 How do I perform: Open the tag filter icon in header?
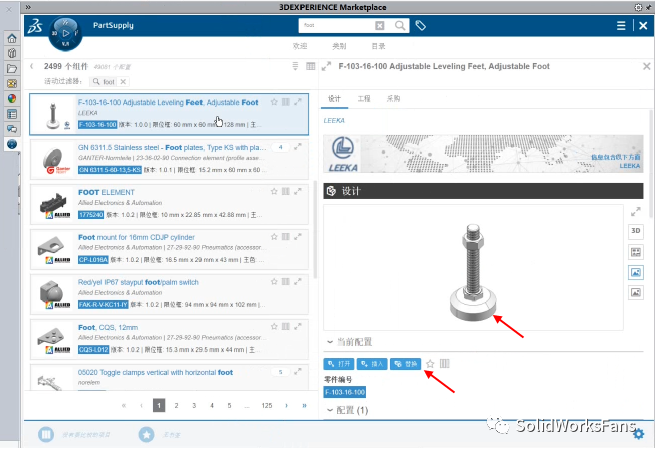tap(420, 26)
